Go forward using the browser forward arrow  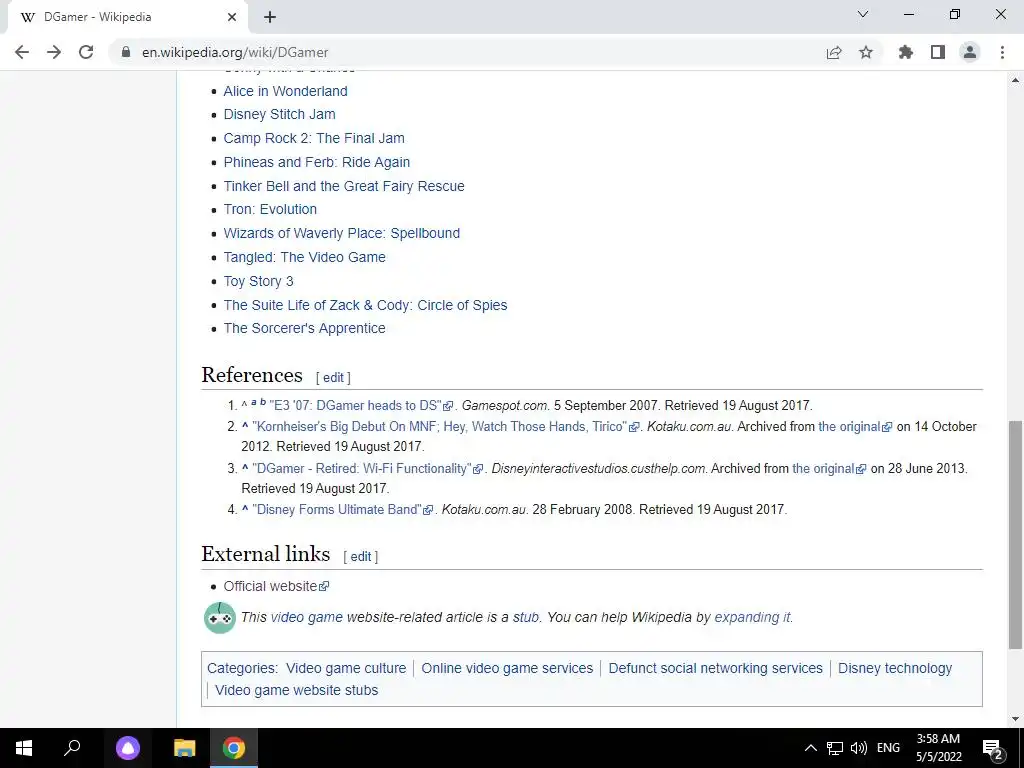[x=54, y=52]
